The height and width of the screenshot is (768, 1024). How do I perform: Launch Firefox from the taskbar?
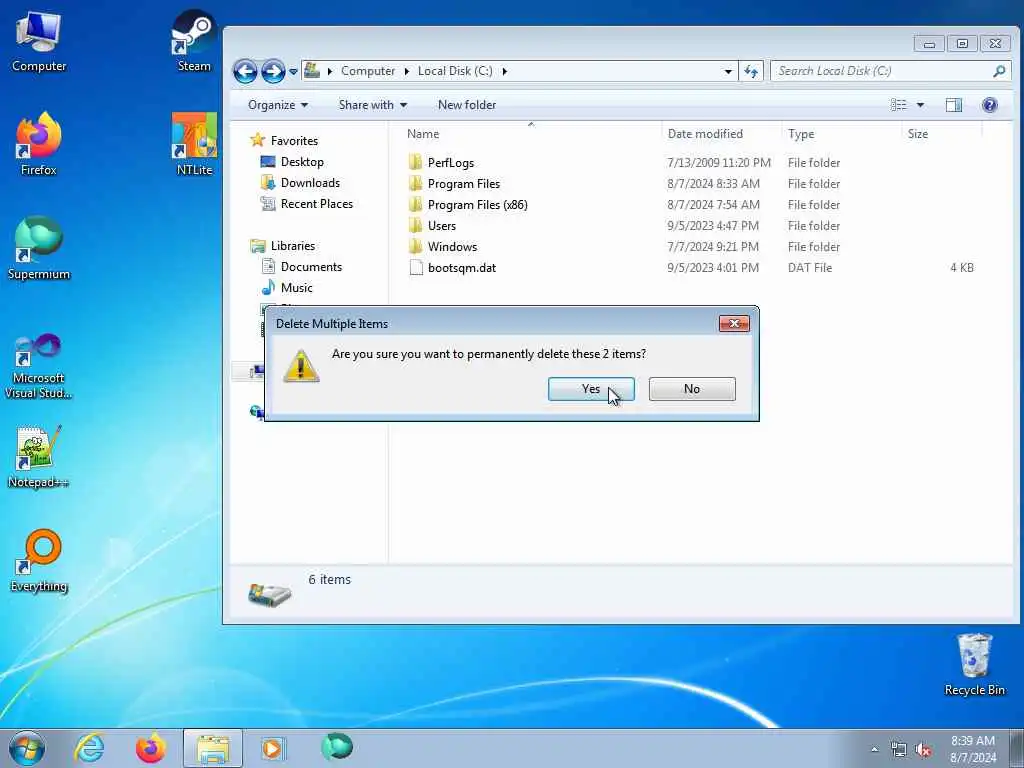pos(150,748)
